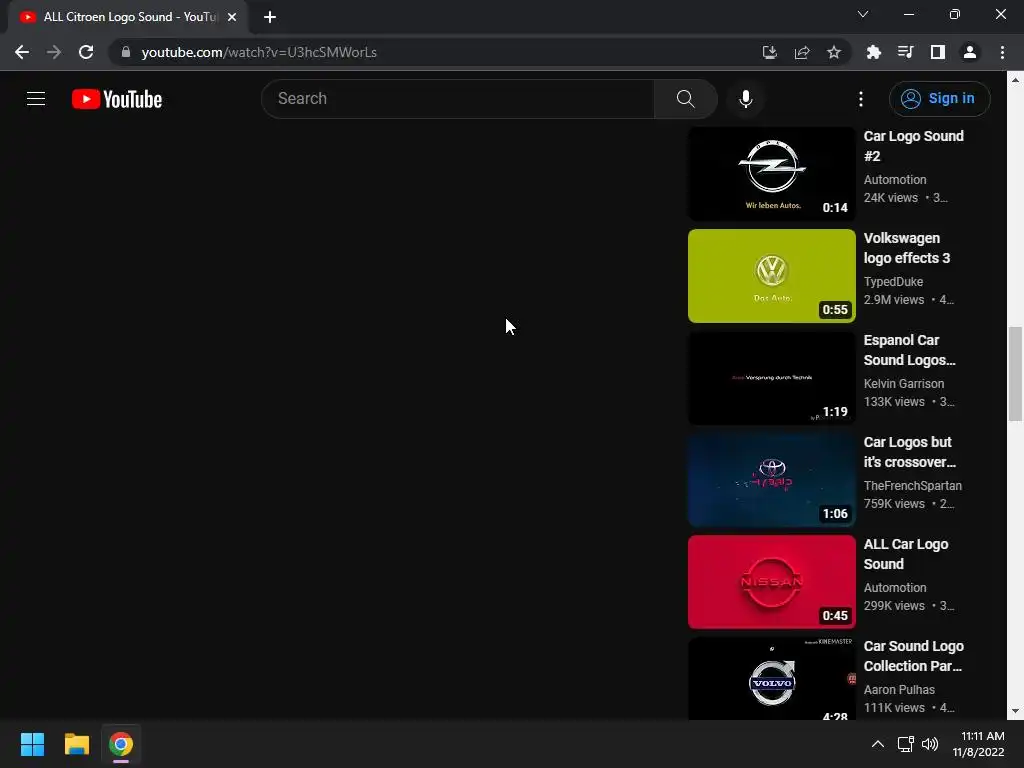
Task: Close the ALL Citroen Logo Sound tab
Action: tap(232, 17)
